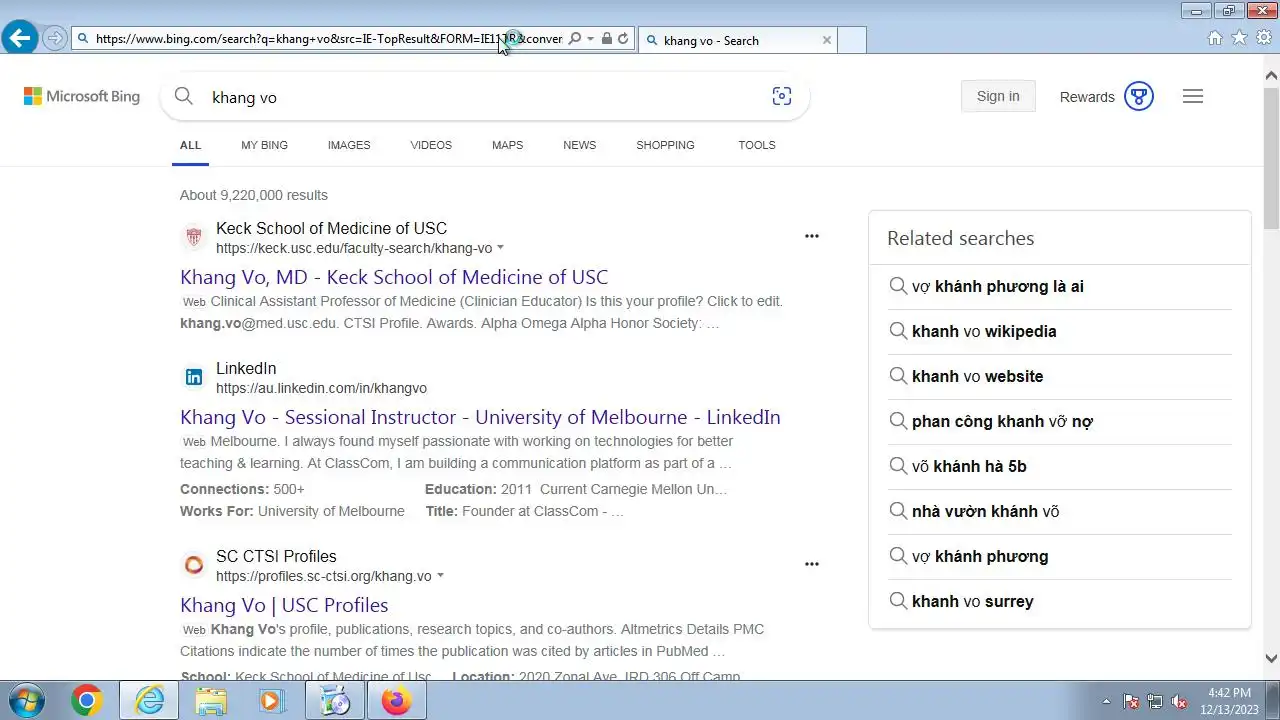Open visual search camera icon
The image size is (1280, 720).
point(782,96)
